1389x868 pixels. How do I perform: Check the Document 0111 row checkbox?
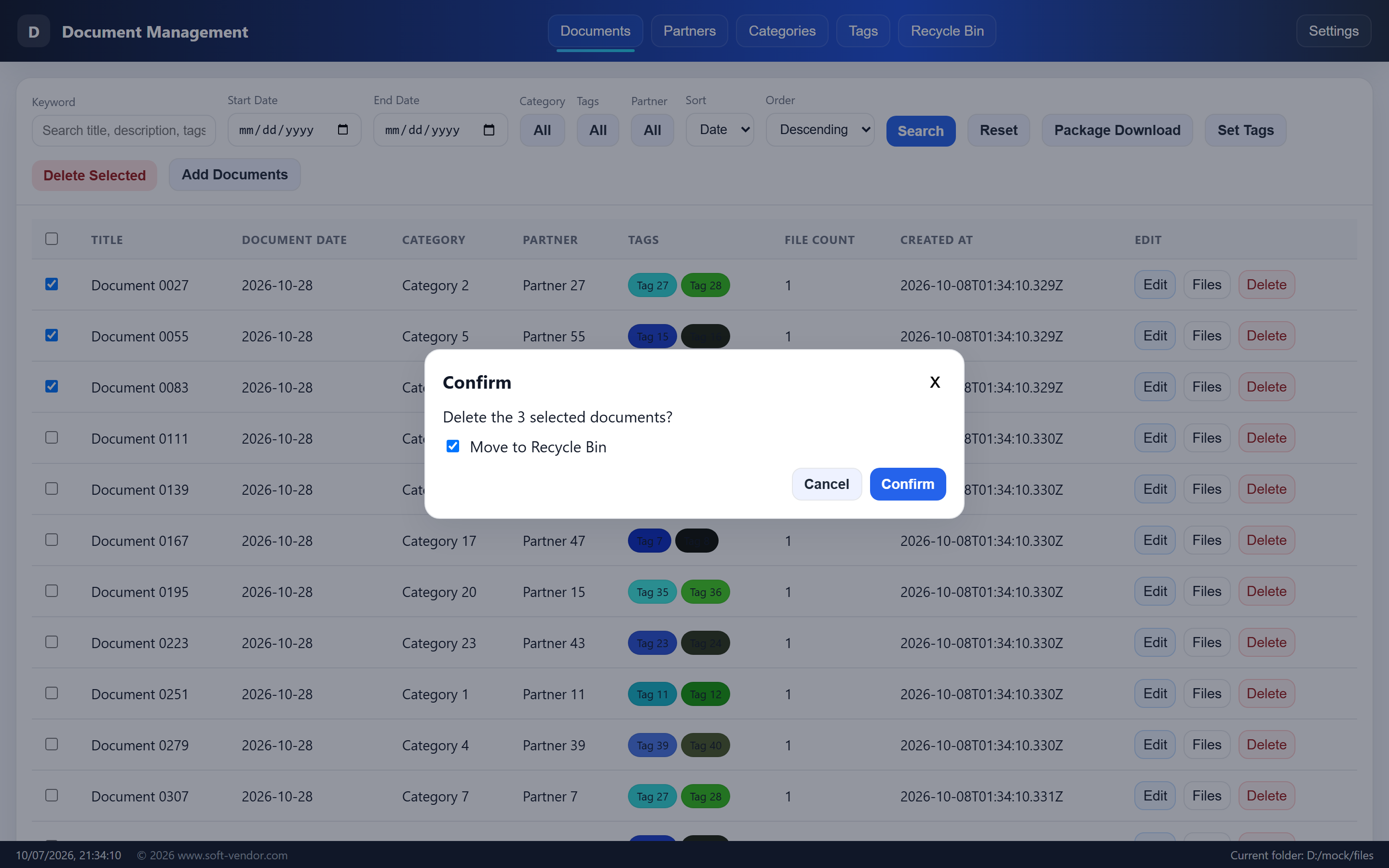pos(52,437)
